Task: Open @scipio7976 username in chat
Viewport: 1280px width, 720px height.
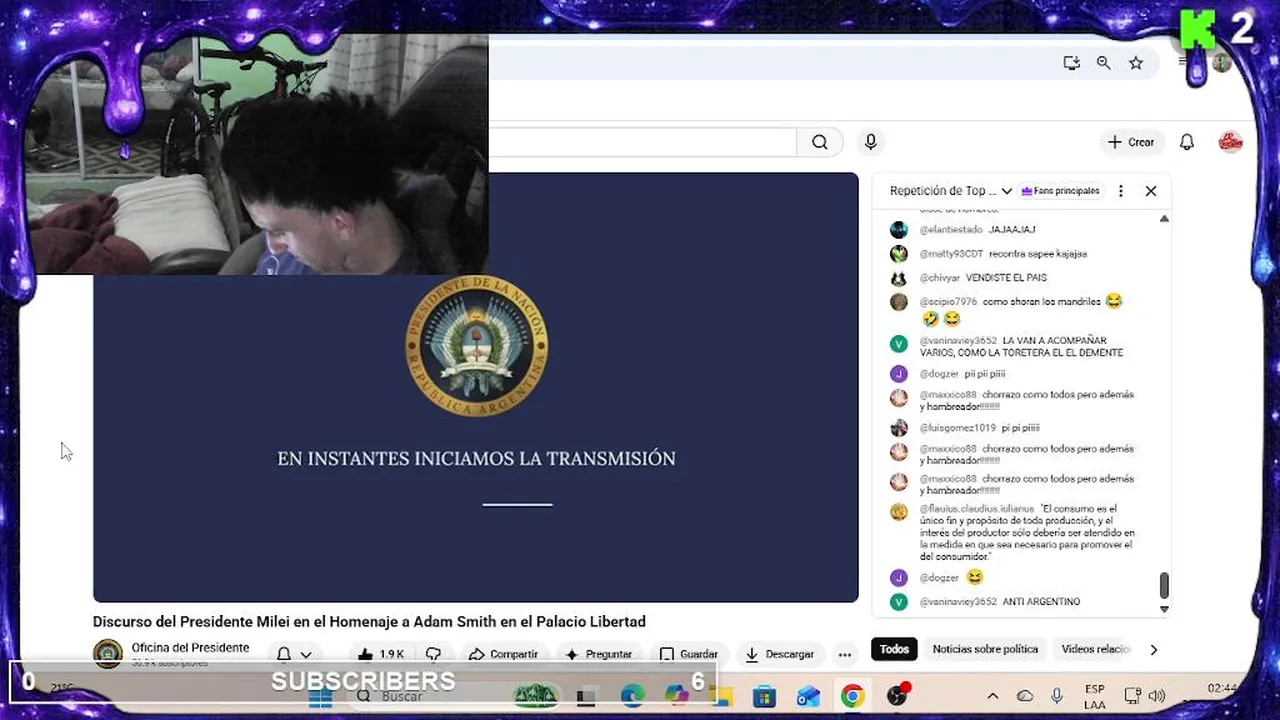Action: 948,302
